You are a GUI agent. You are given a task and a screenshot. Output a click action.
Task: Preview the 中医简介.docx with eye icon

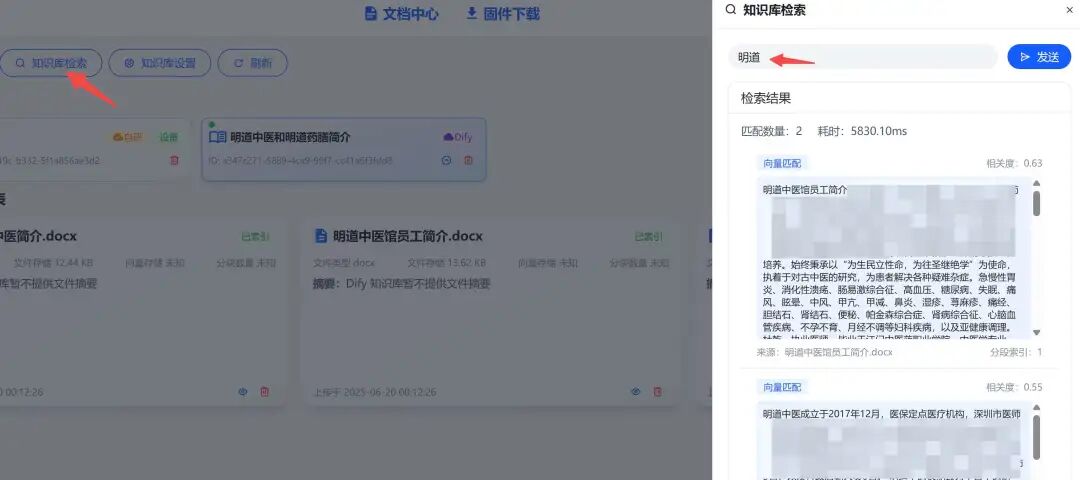pyautogui.click(x=242, y=392)
